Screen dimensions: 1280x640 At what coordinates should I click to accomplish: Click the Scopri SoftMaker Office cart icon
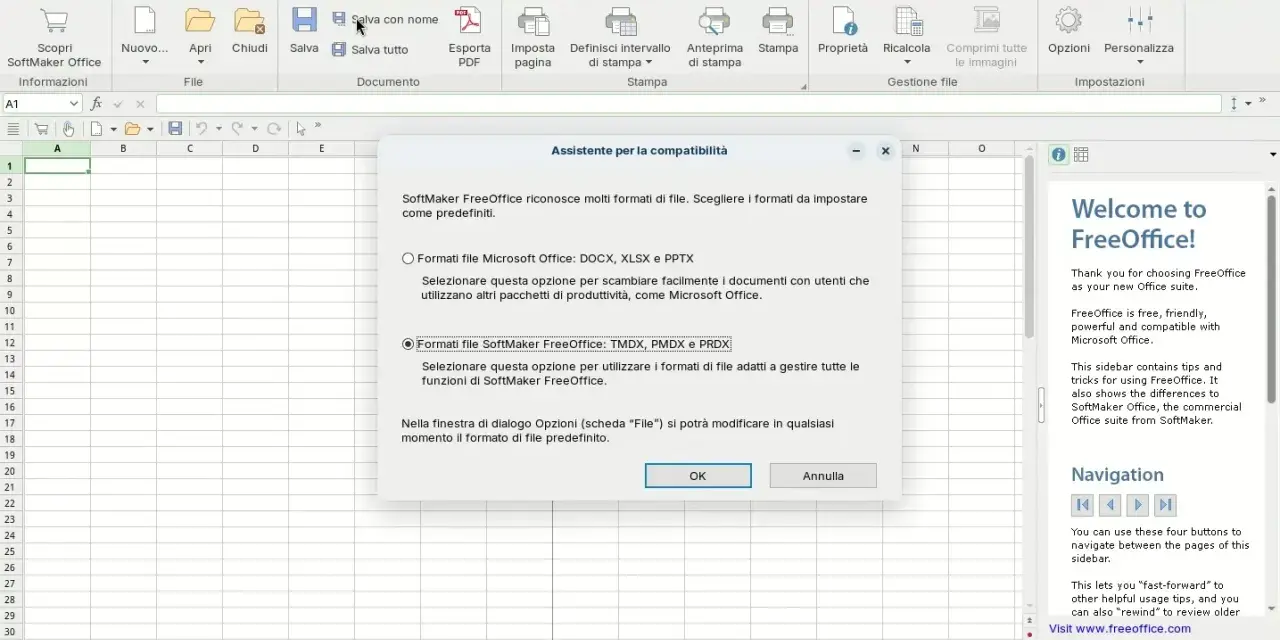coord(53,20)
